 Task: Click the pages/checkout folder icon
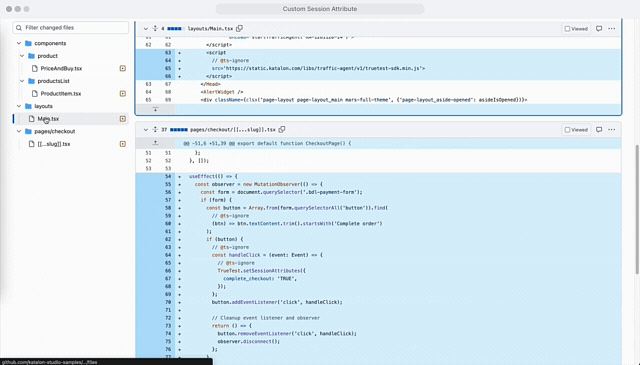tap(28, 131)
